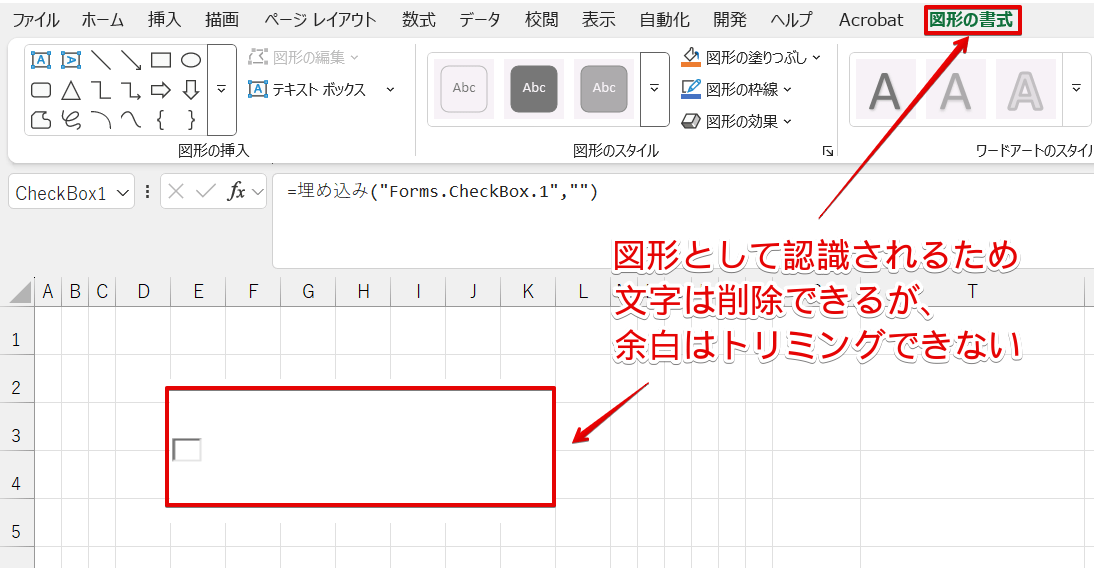
Task: Select the horizontal text box shape icon
Action: click(x=41, y=60)
